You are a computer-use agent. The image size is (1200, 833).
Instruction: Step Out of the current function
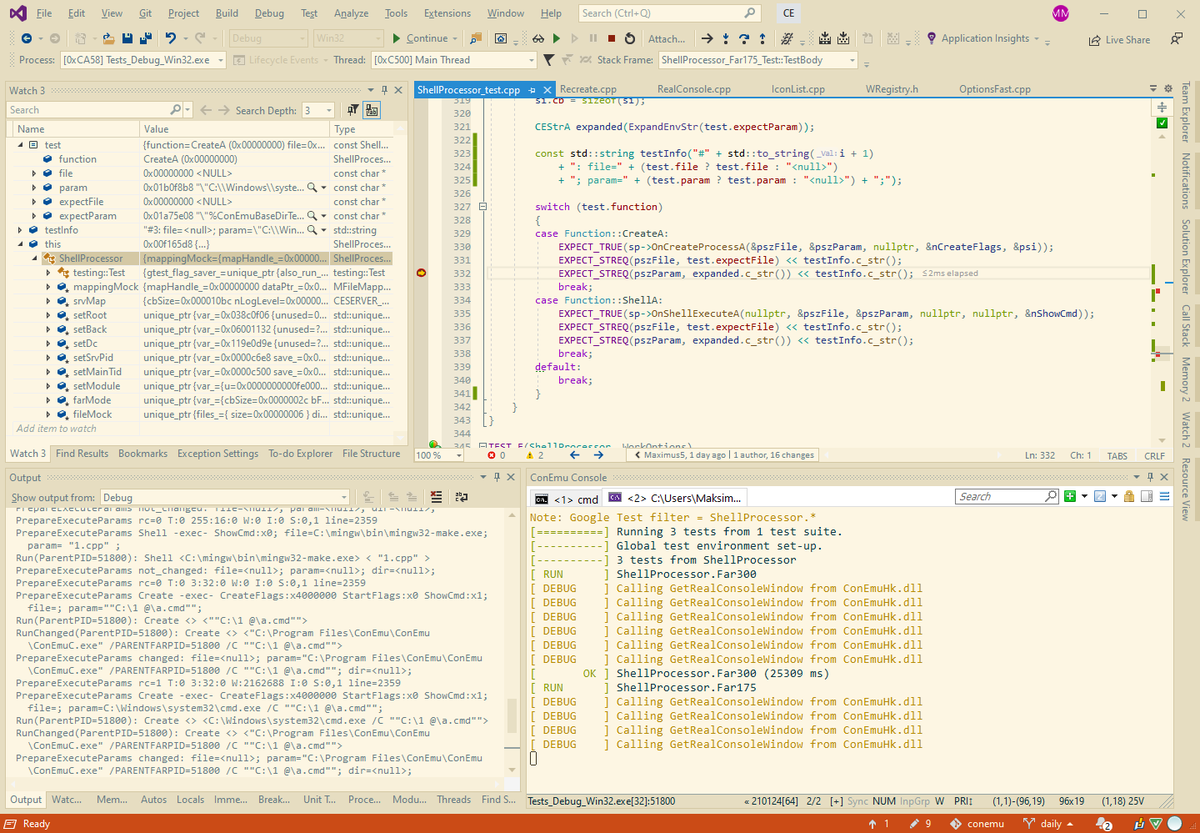[x=762, y=39]
